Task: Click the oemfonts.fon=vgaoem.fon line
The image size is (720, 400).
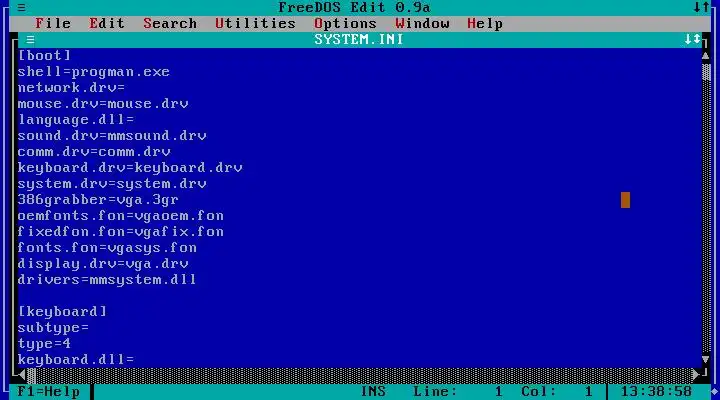Action: click(x=121, y=216)
